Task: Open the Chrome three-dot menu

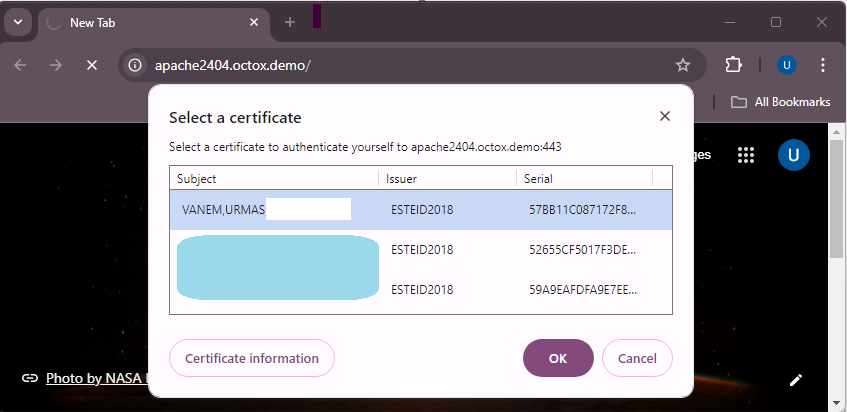Action: point(822,65)
